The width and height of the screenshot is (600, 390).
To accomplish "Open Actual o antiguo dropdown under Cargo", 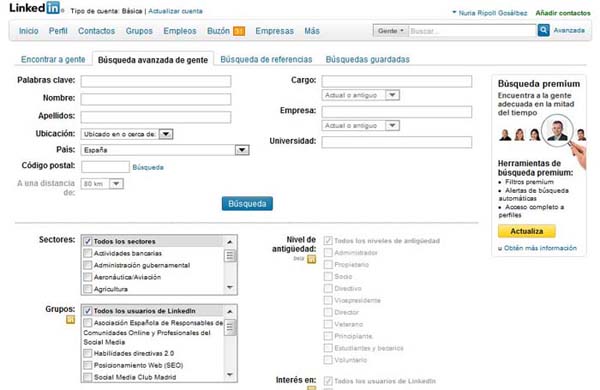I will tap(361, 95).
